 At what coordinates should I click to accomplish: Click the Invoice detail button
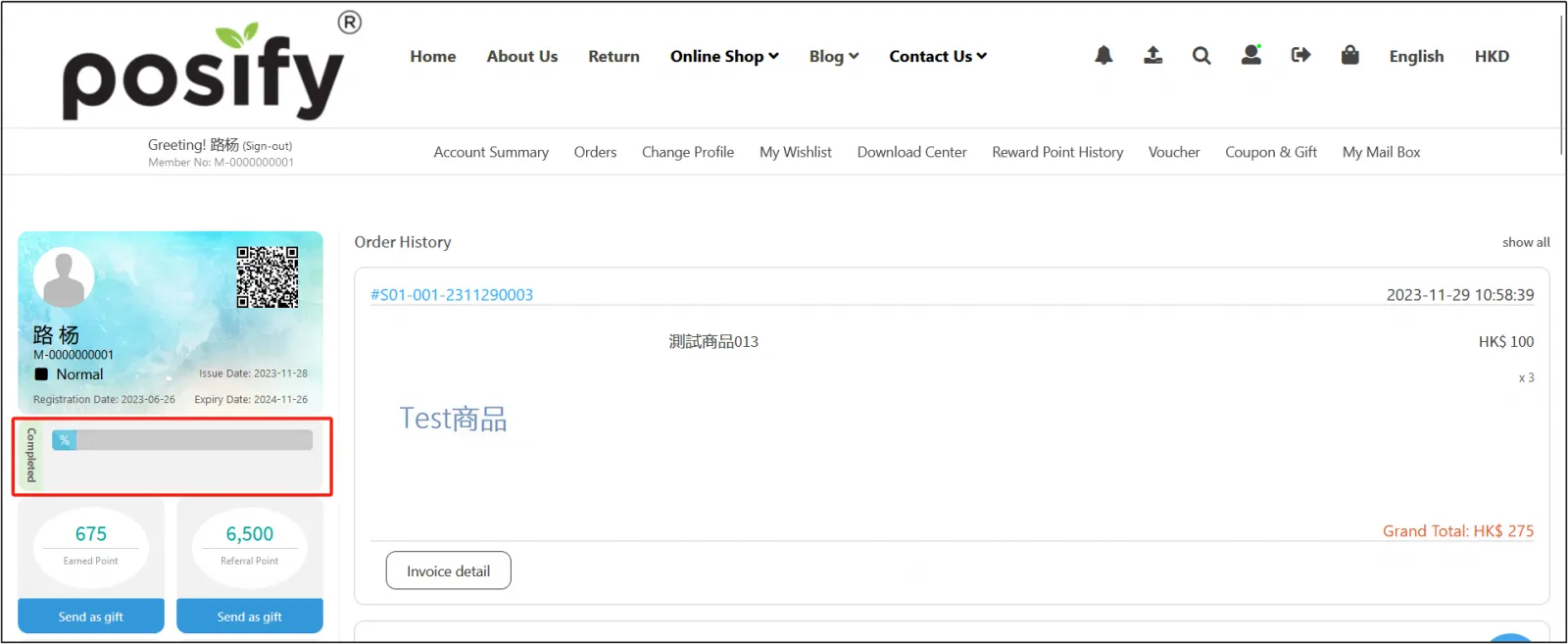point(448,571)
